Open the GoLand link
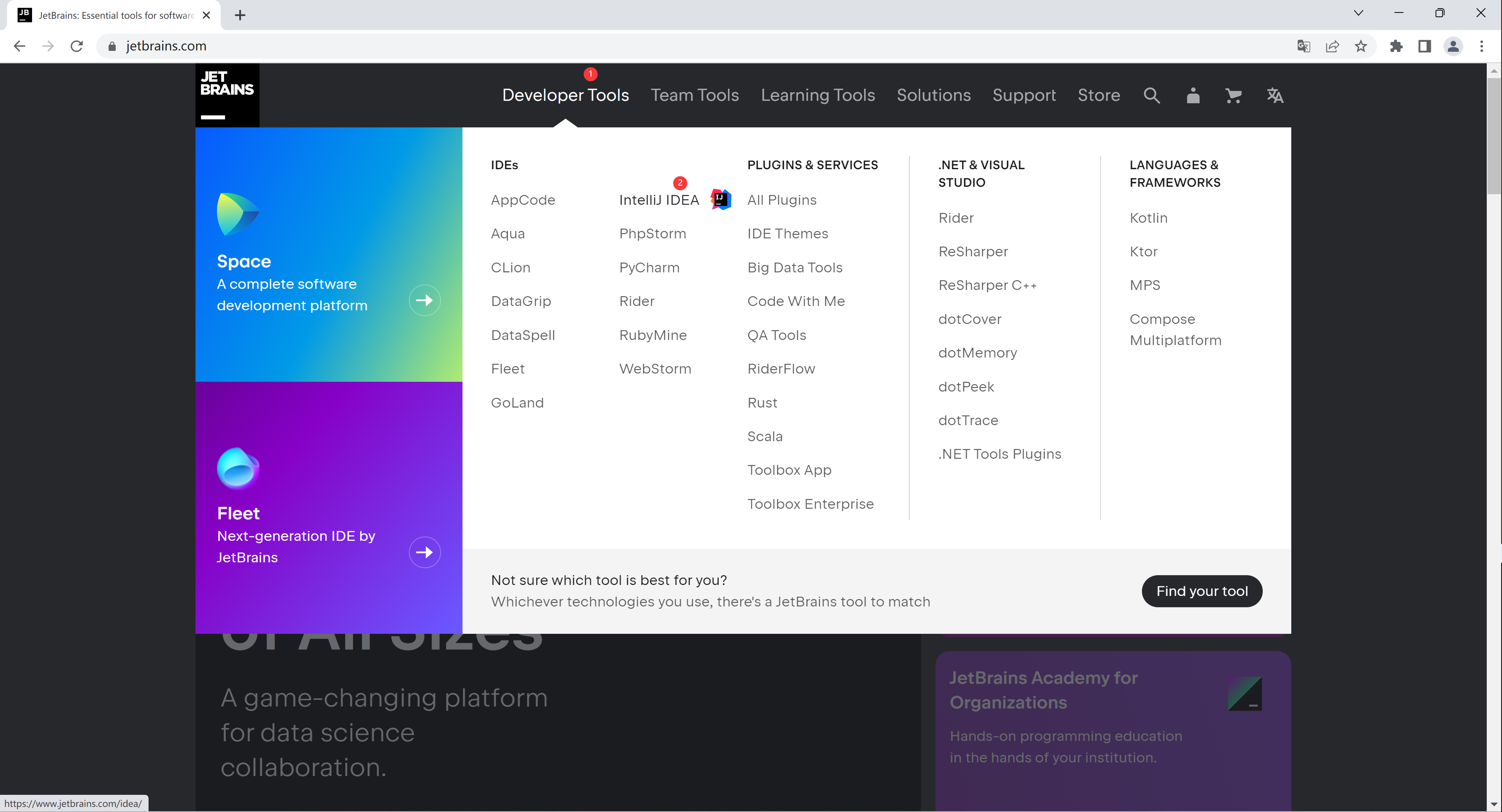 click(516, 403)
